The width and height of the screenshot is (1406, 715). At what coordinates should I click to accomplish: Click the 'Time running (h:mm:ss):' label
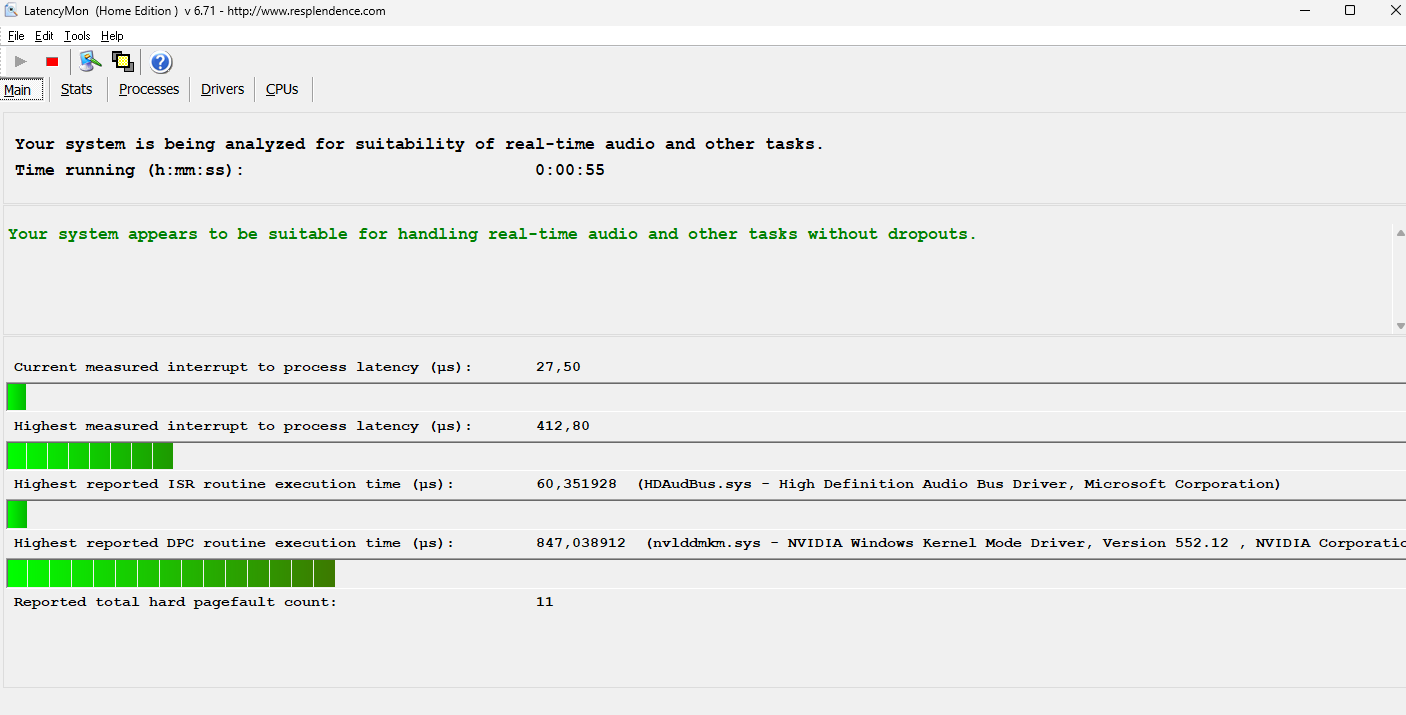pyautogui.click(x=130, y=170)
